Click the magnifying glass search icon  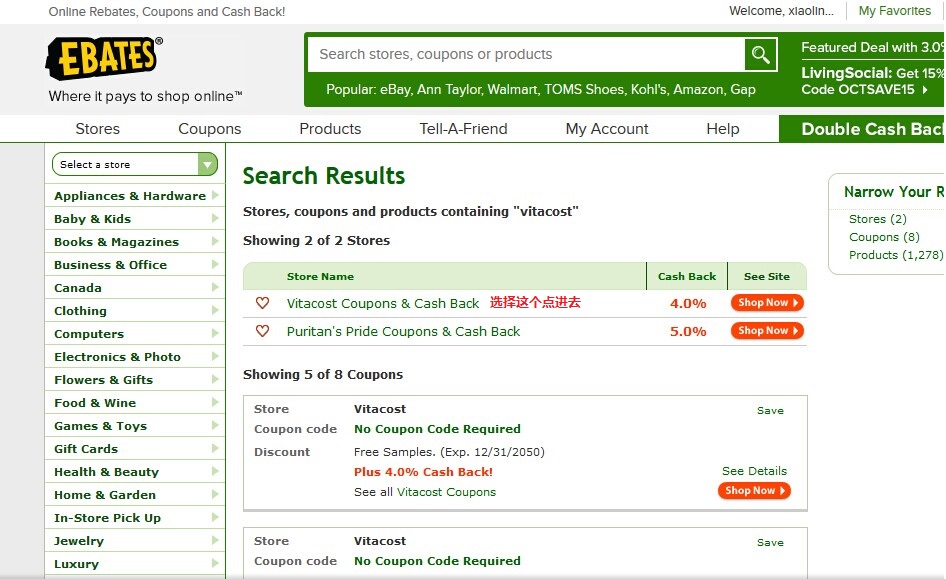pyautogui.click(x=761, y=55)
